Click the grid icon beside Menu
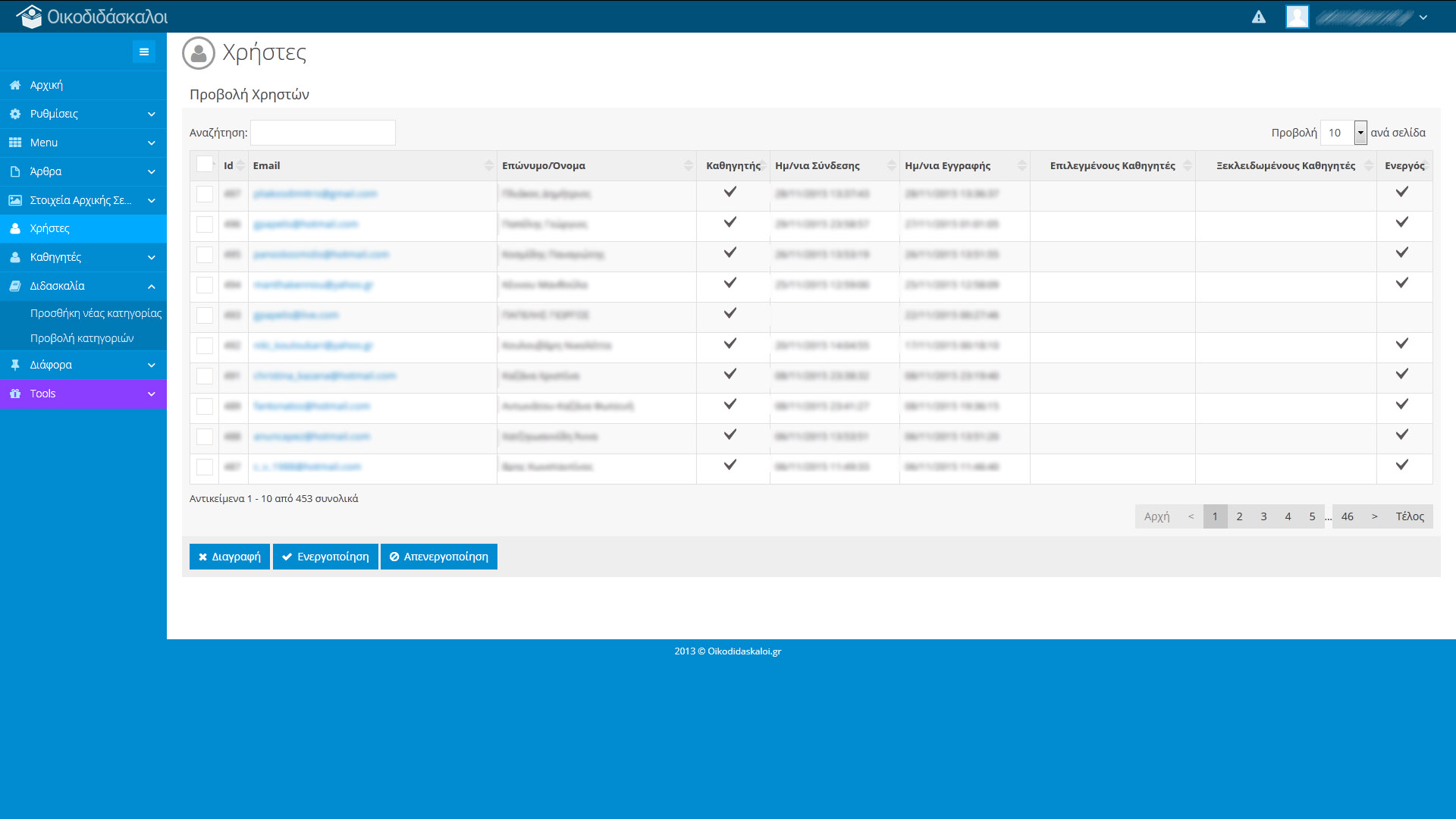1456x819 pixels. pyautogui.click(x=15, y=143)
